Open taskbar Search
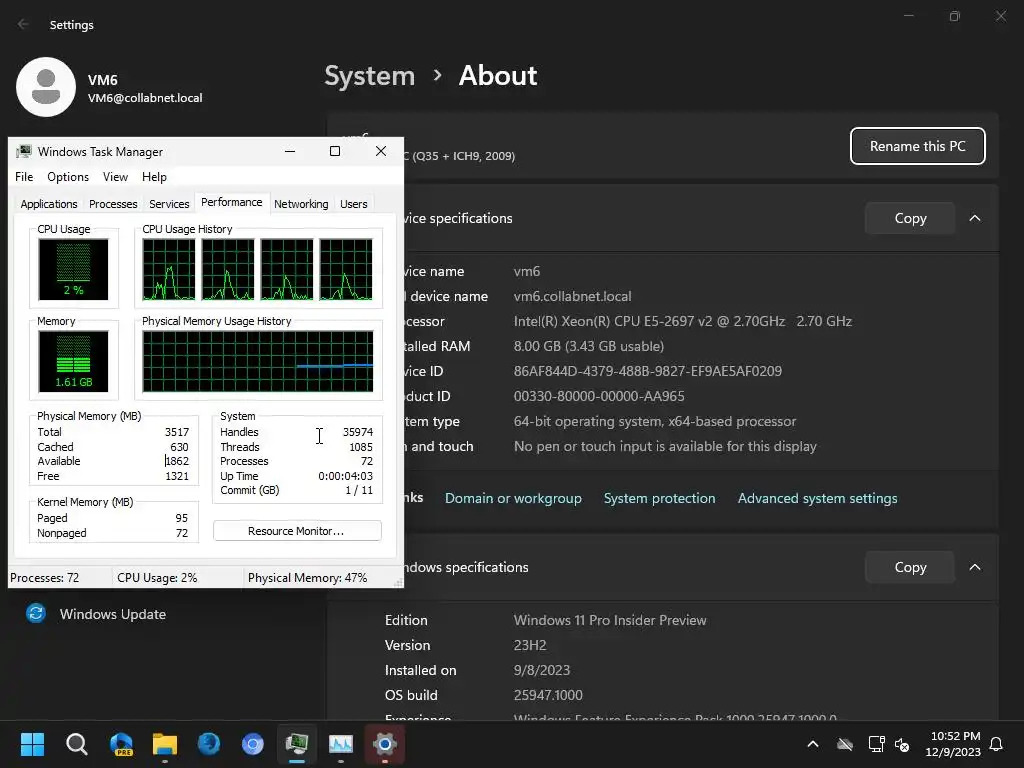1024x768 pixels. tap(76, 744)
